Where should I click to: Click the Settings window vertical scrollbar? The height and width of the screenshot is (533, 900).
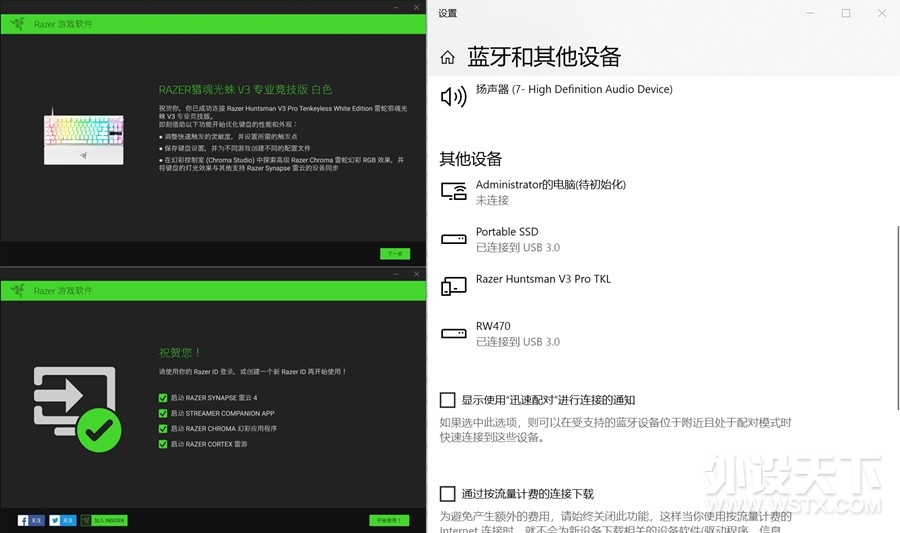click(x=897, y=317)
